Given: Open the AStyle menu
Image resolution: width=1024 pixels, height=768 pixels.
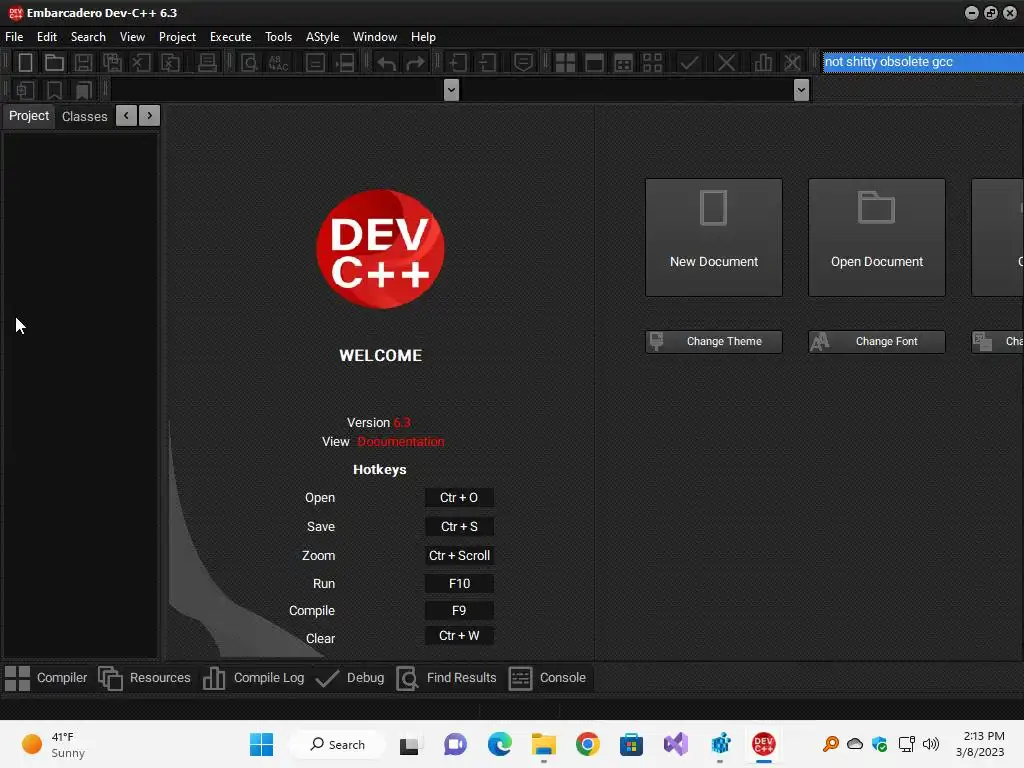Looking at the screenshot, I should click(x=323, y=37).
